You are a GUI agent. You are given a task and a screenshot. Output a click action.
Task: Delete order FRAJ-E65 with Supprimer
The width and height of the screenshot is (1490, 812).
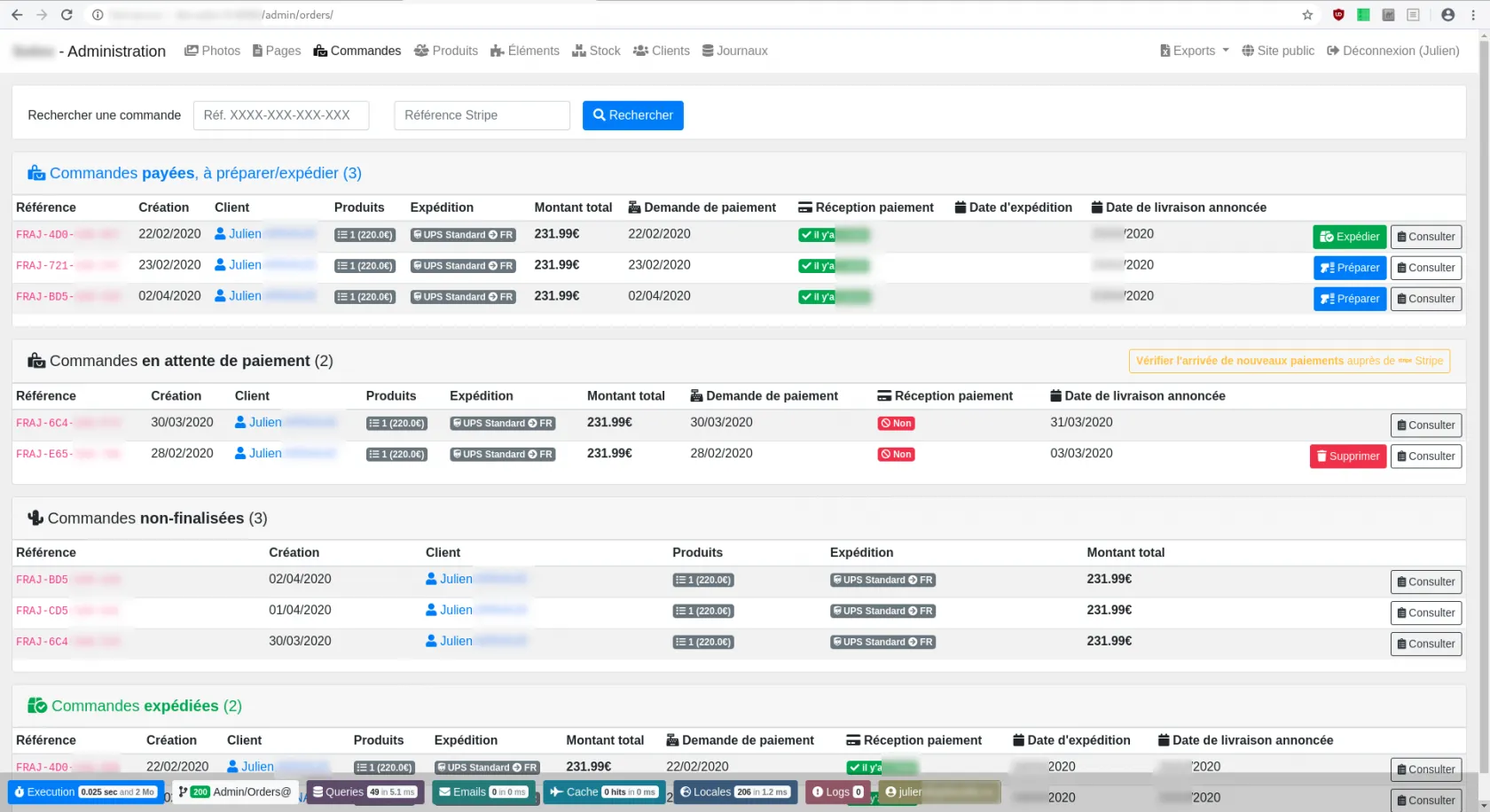point(1347,457)
